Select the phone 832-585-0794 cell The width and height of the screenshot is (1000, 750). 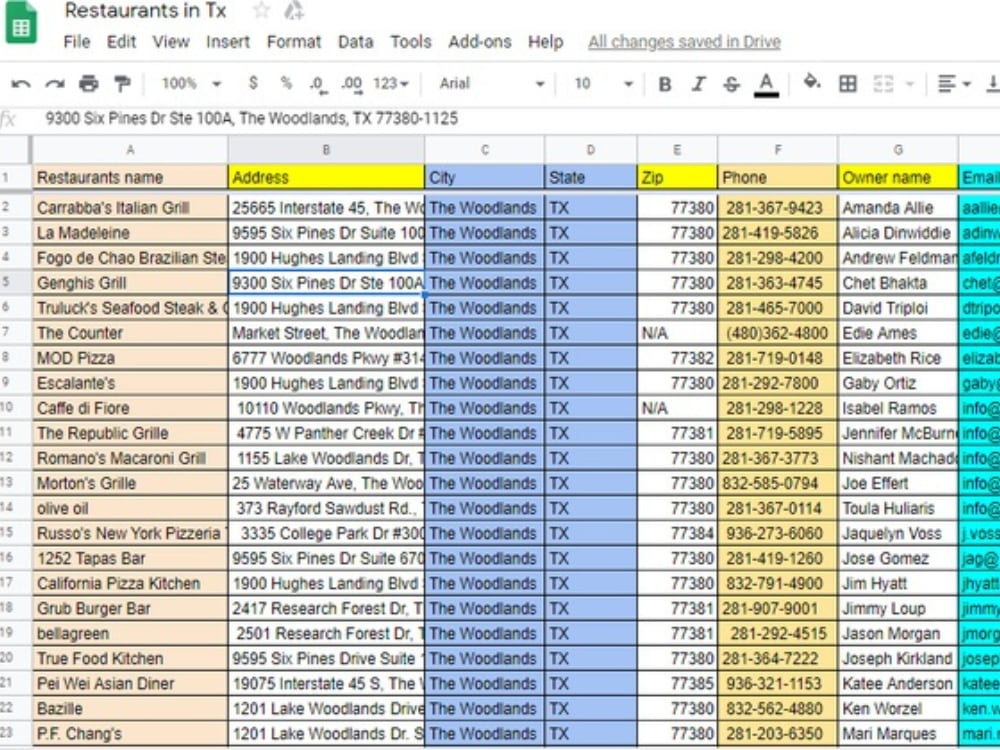777,483
